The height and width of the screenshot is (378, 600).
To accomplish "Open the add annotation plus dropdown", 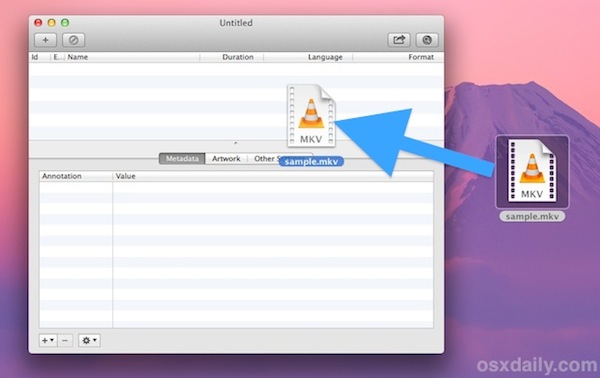I will [x=48, y=340].
